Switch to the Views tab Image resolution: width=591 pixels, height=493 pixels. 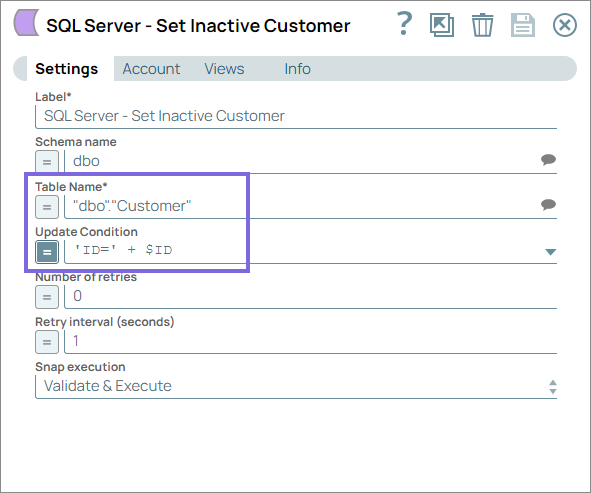point(224,69)
